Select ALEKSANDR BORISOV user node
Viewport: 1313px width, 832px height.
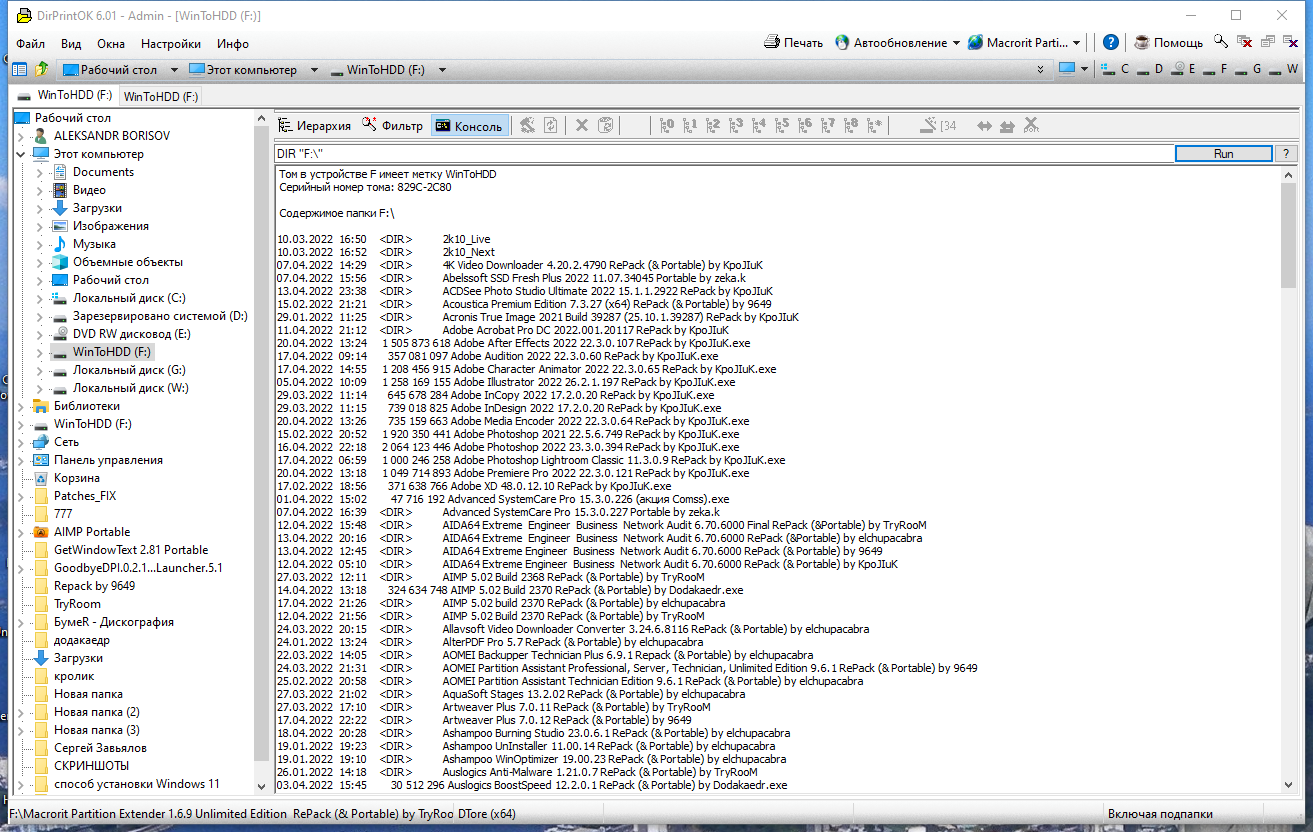(112, 136)
